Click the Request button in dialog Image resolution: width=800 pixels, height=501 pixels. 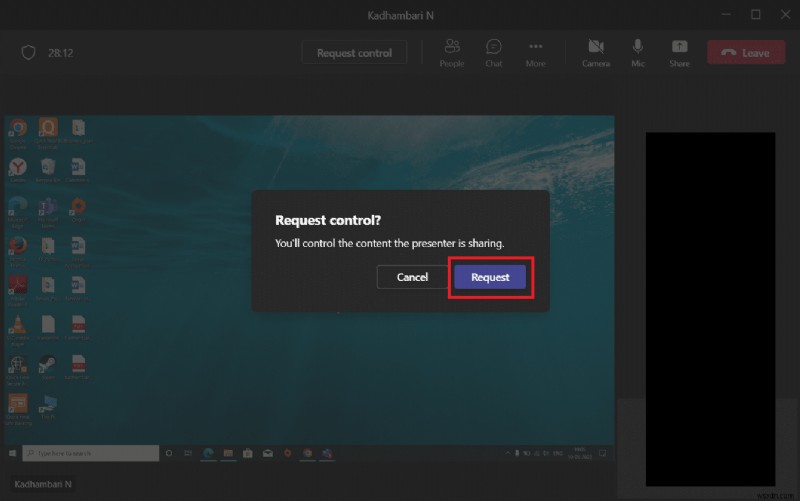(x=490, y=277)
